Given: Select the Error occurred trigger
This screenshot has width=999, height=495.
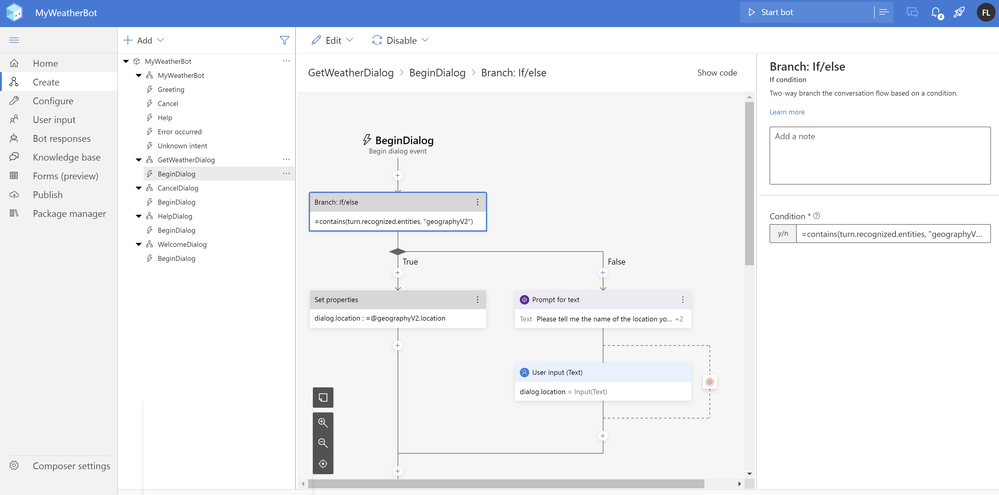Looking at the screenshot, I should pyautogui.click(x=179, y=132).
